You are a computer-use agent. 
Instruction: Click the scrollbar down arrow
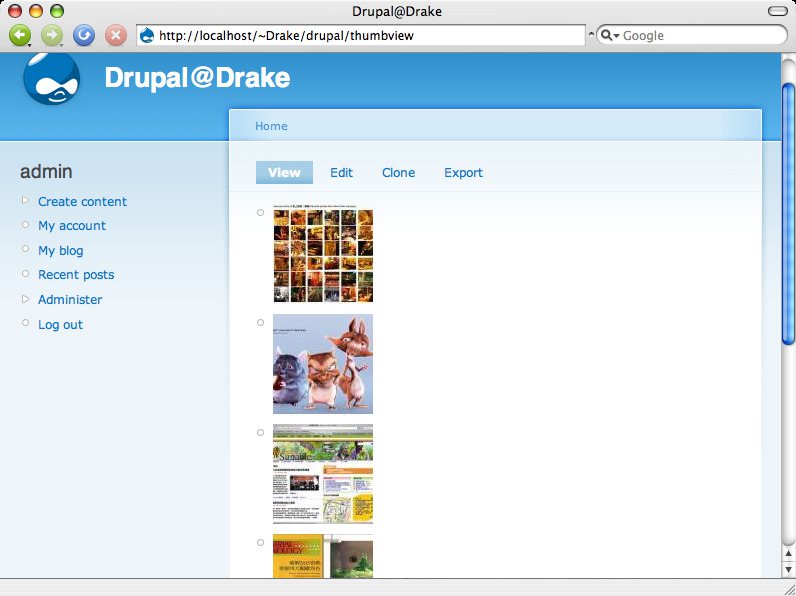pos(788,569)
